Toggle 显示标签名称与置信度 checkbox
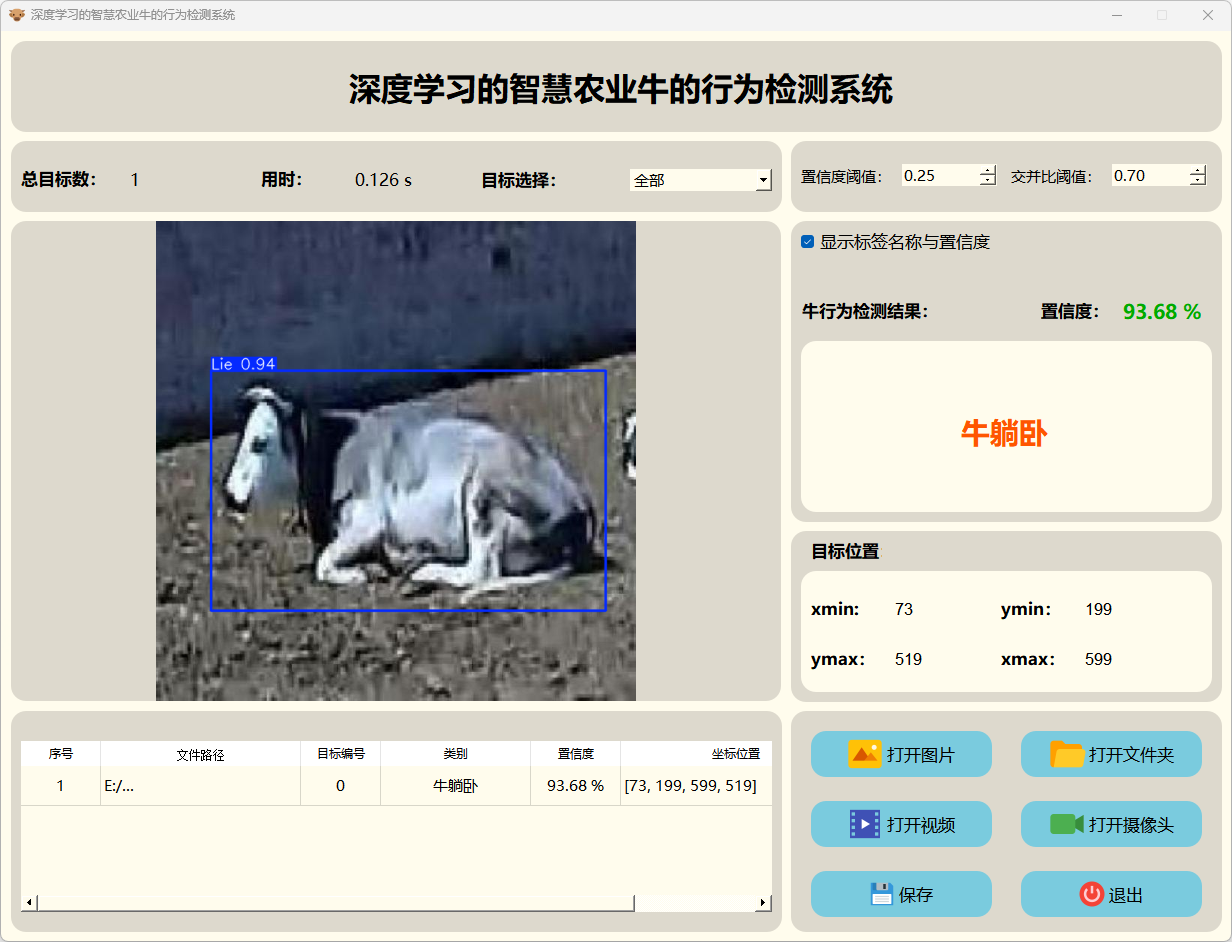The width and height of the screenshot is (1232, 942). tap(808, 242)
